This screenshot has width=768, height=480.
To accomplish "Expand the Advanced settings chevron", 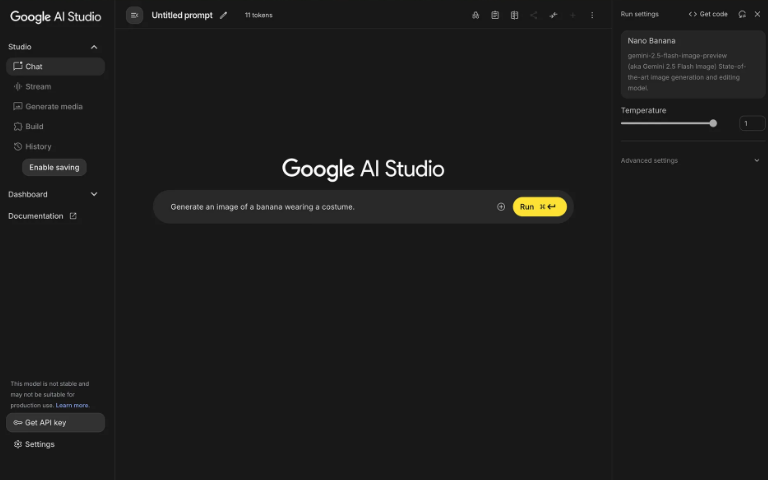I will pyautogui.click(x=757, y=161).
